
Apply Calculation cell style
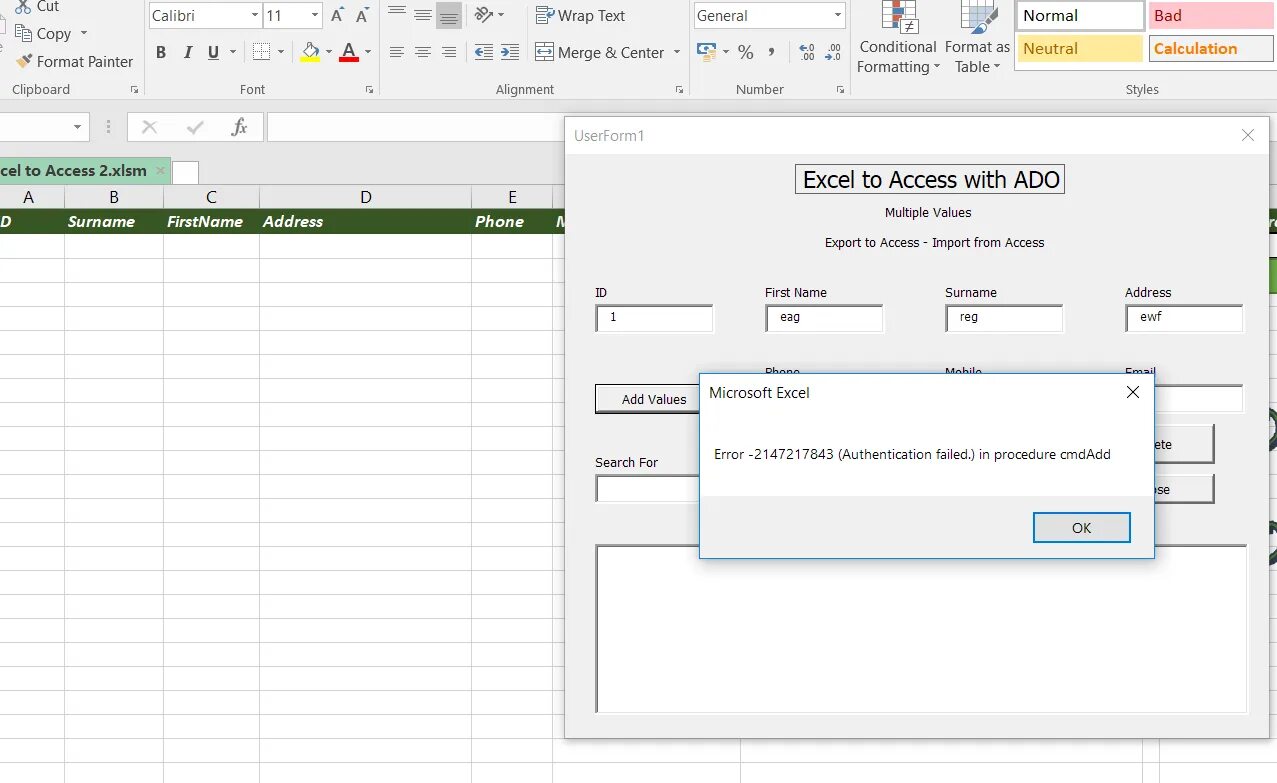[x=1211, y=48]
